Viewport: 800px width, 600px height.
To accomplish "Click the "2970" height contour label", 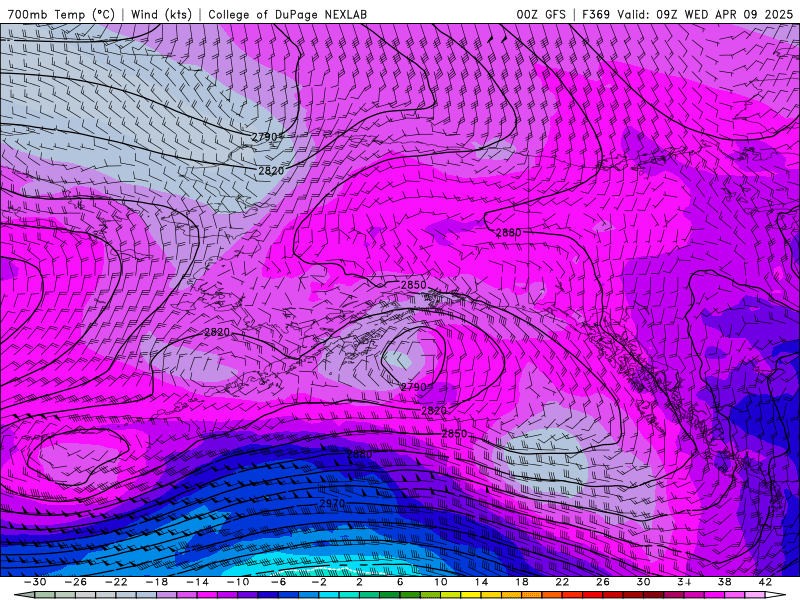I will [x=332, y=504].
